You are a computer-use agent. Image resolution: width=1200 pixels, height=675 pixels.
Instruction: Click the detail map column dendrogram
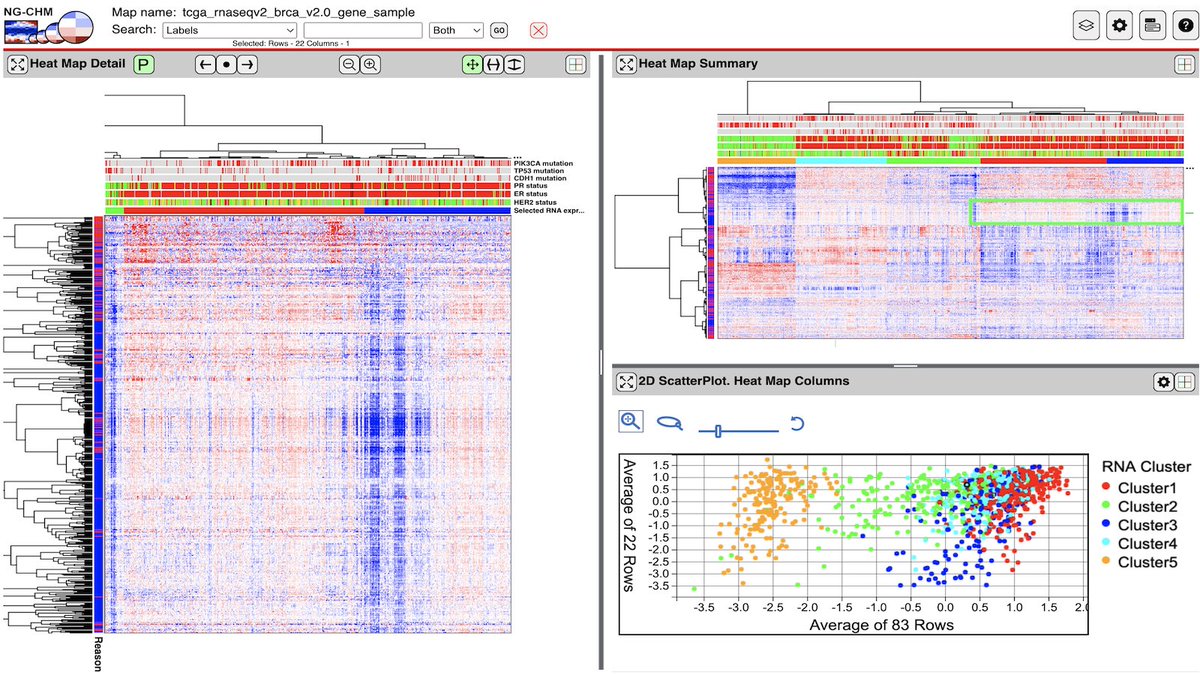click(x=307, y=125)
